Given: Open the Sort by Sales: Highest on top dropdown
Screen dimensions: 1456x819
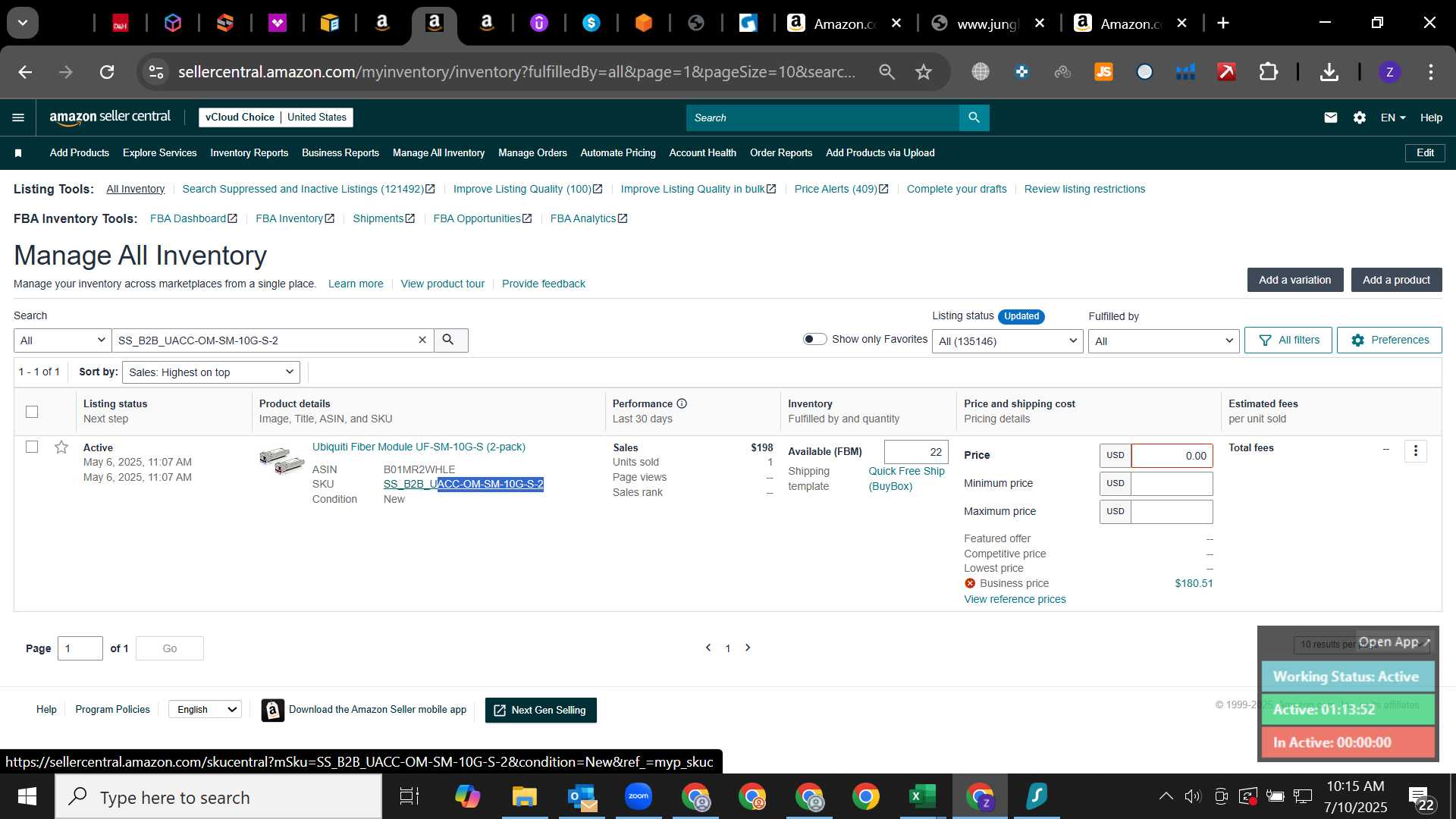Looking at the screenshot, I should click(x=211, y=372).
